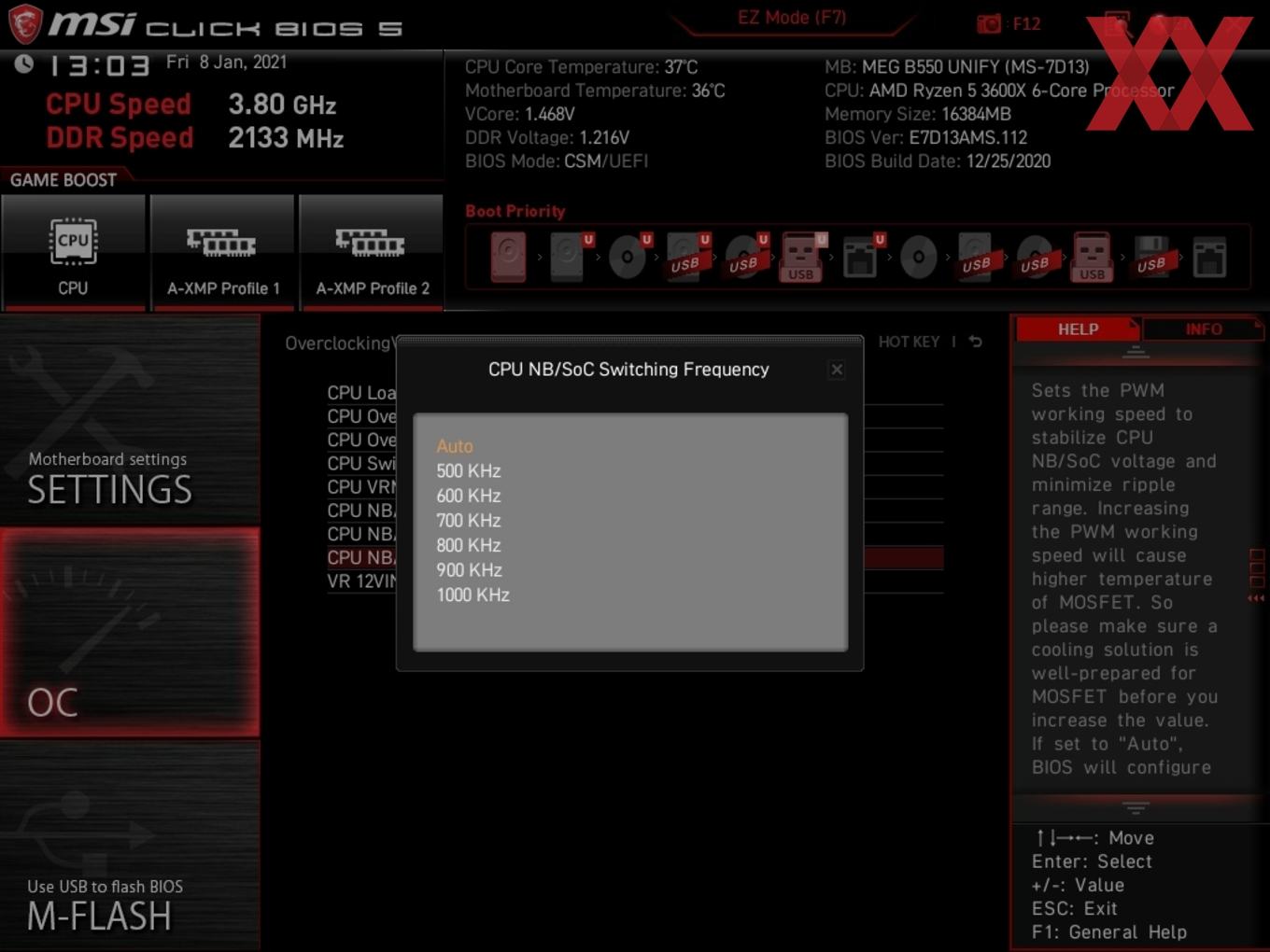Viewport: 1270px width, 952px height.
Task: Click the 'BIOS Ver: E7D13AMS.112' text
Action: (925, 137)
